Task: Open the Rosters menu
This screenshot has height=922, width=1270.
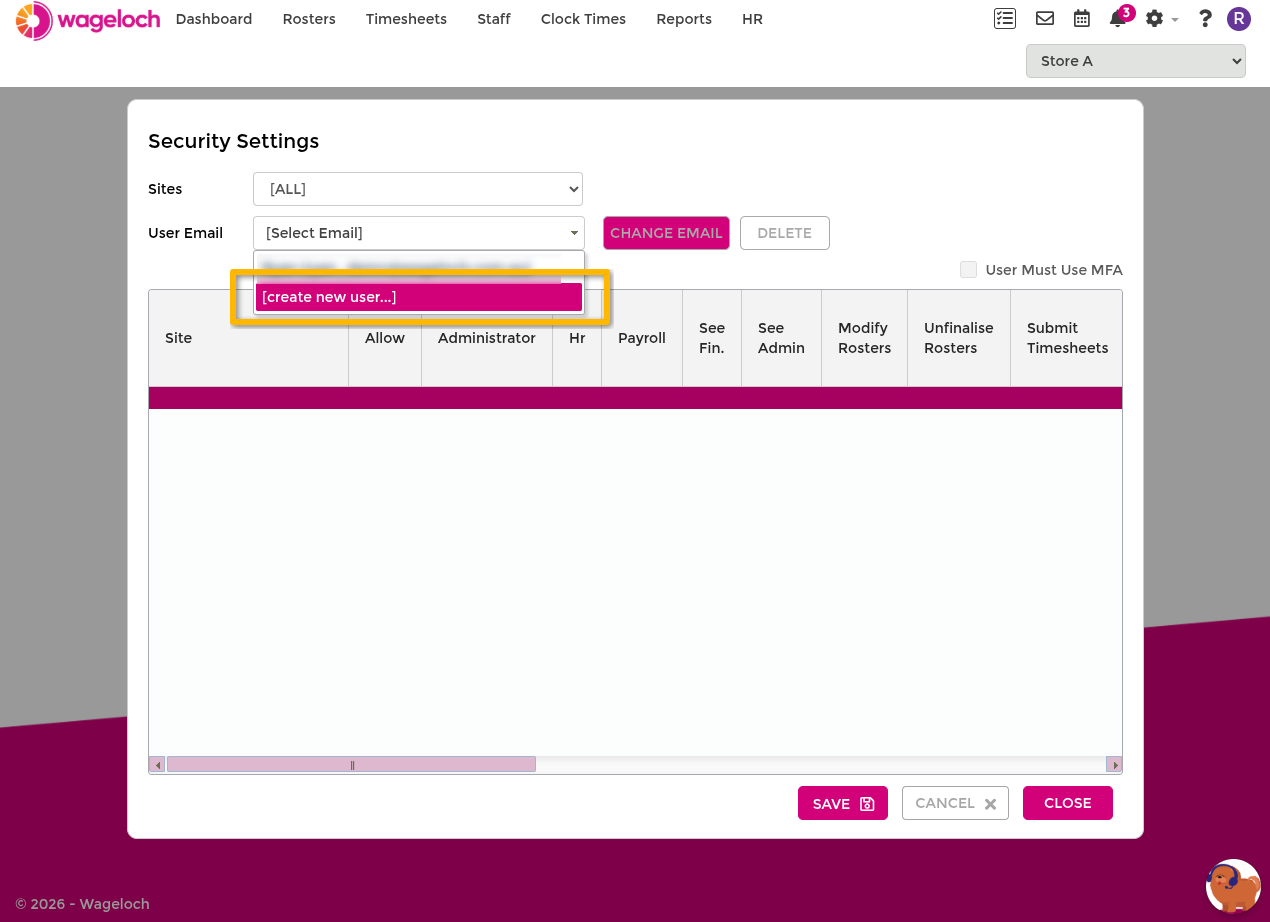Action: click(x=309, y=19)
